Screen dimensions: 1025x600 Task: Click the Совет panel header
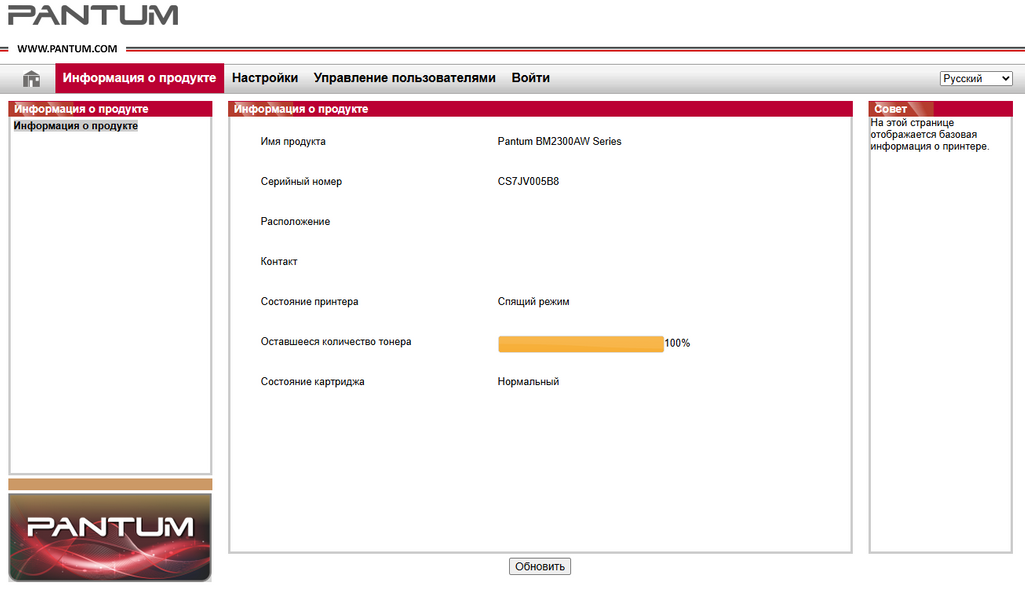(x=940, y=109)
